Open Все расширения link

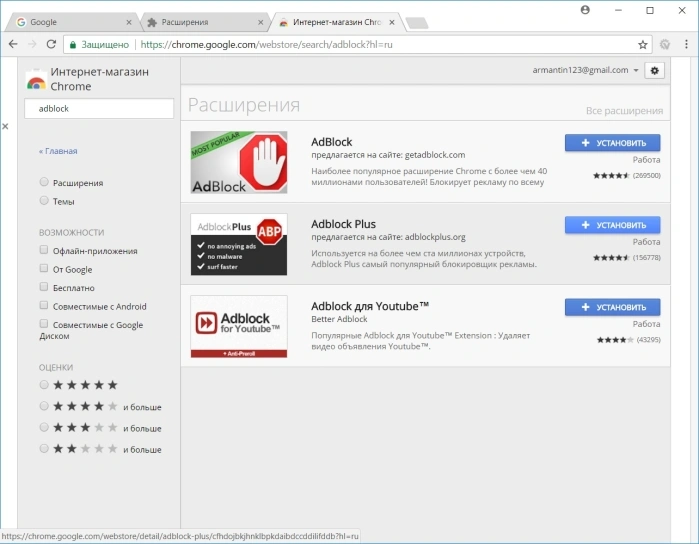coord(624,111)
